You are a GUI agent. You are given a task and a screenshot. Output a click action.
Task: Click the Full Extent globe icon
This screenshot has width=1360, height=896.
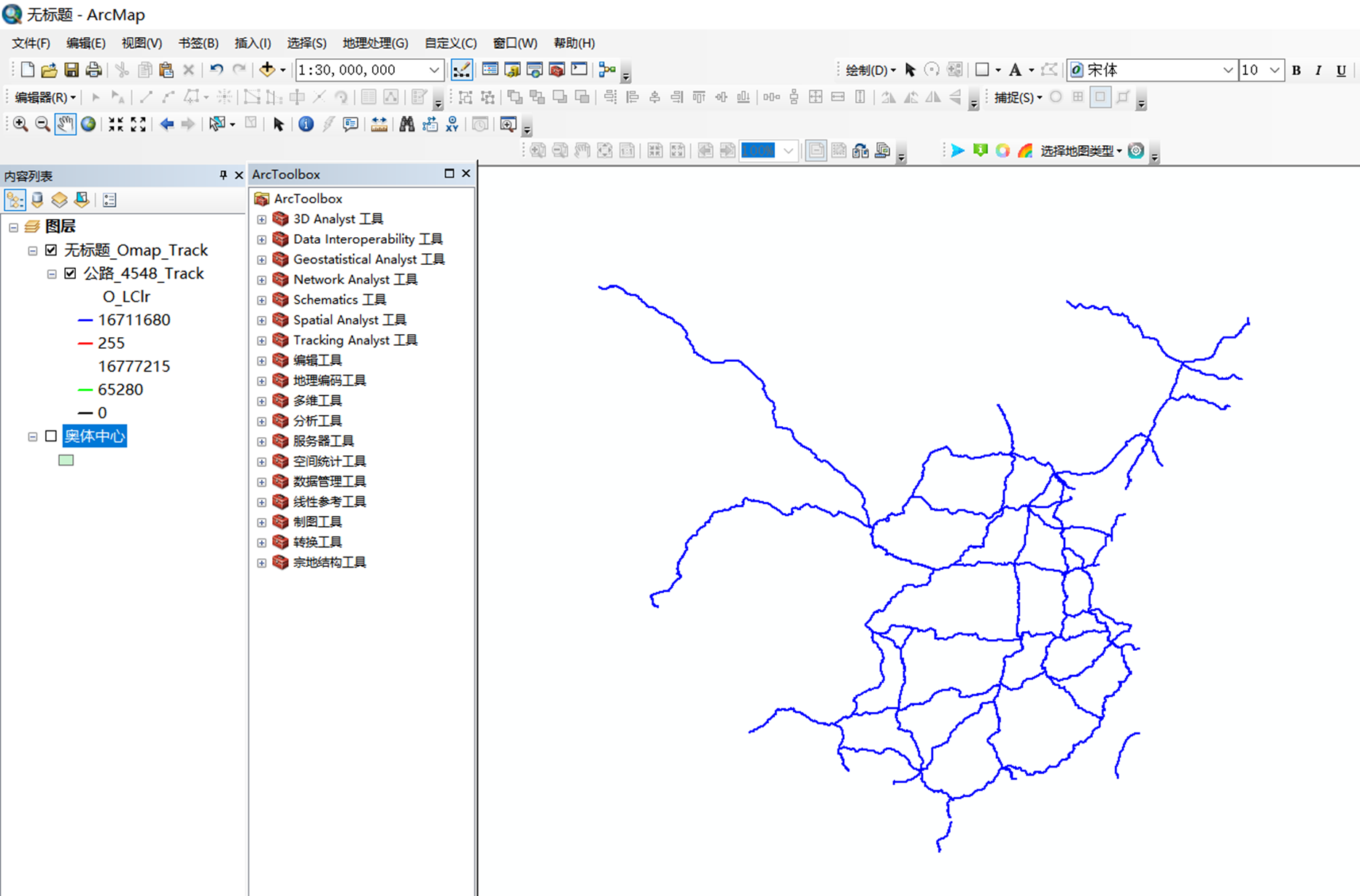point(88,124)
